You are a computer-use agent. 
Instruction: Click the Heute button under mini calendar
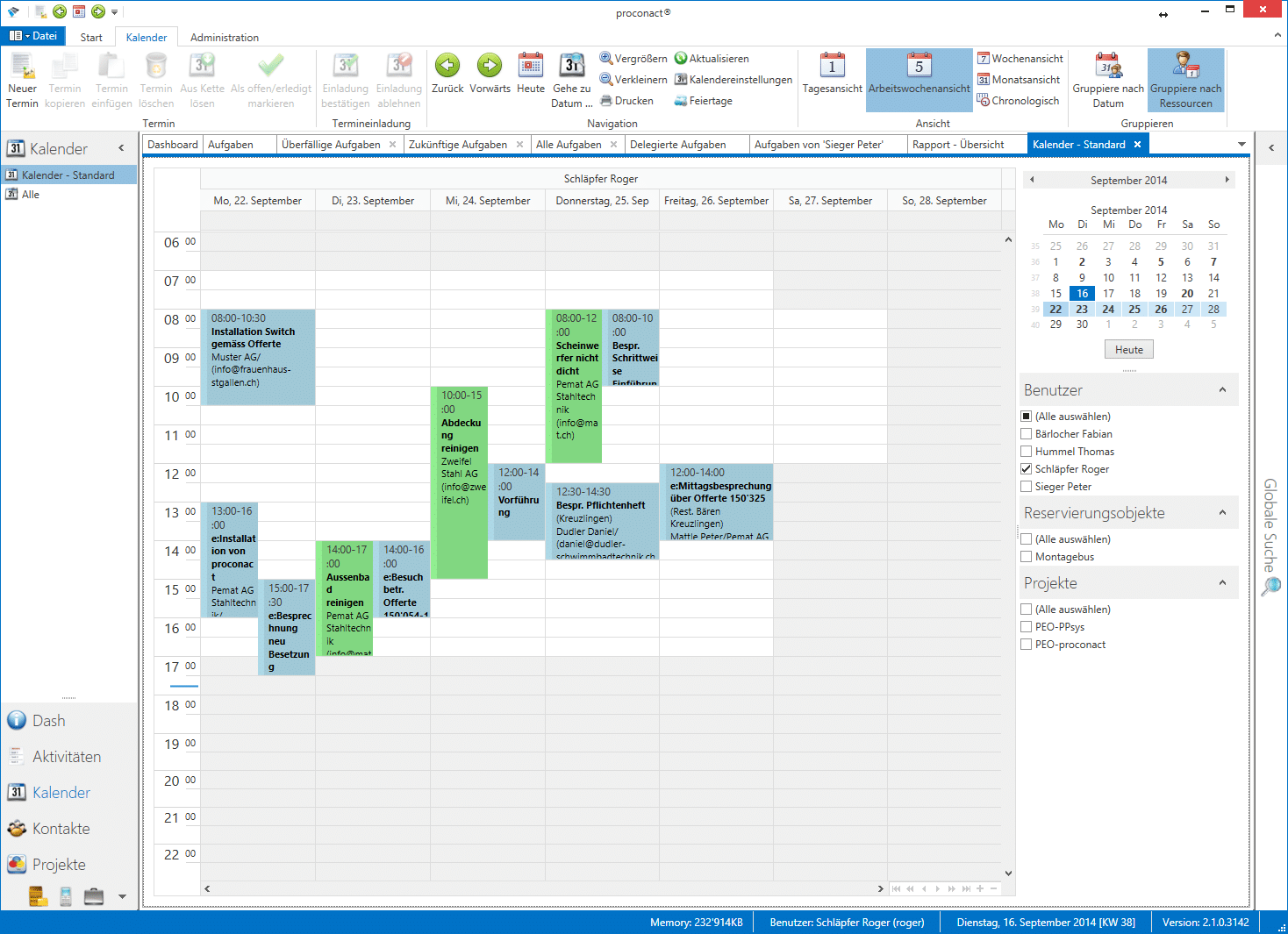(x=1129, y=350)
